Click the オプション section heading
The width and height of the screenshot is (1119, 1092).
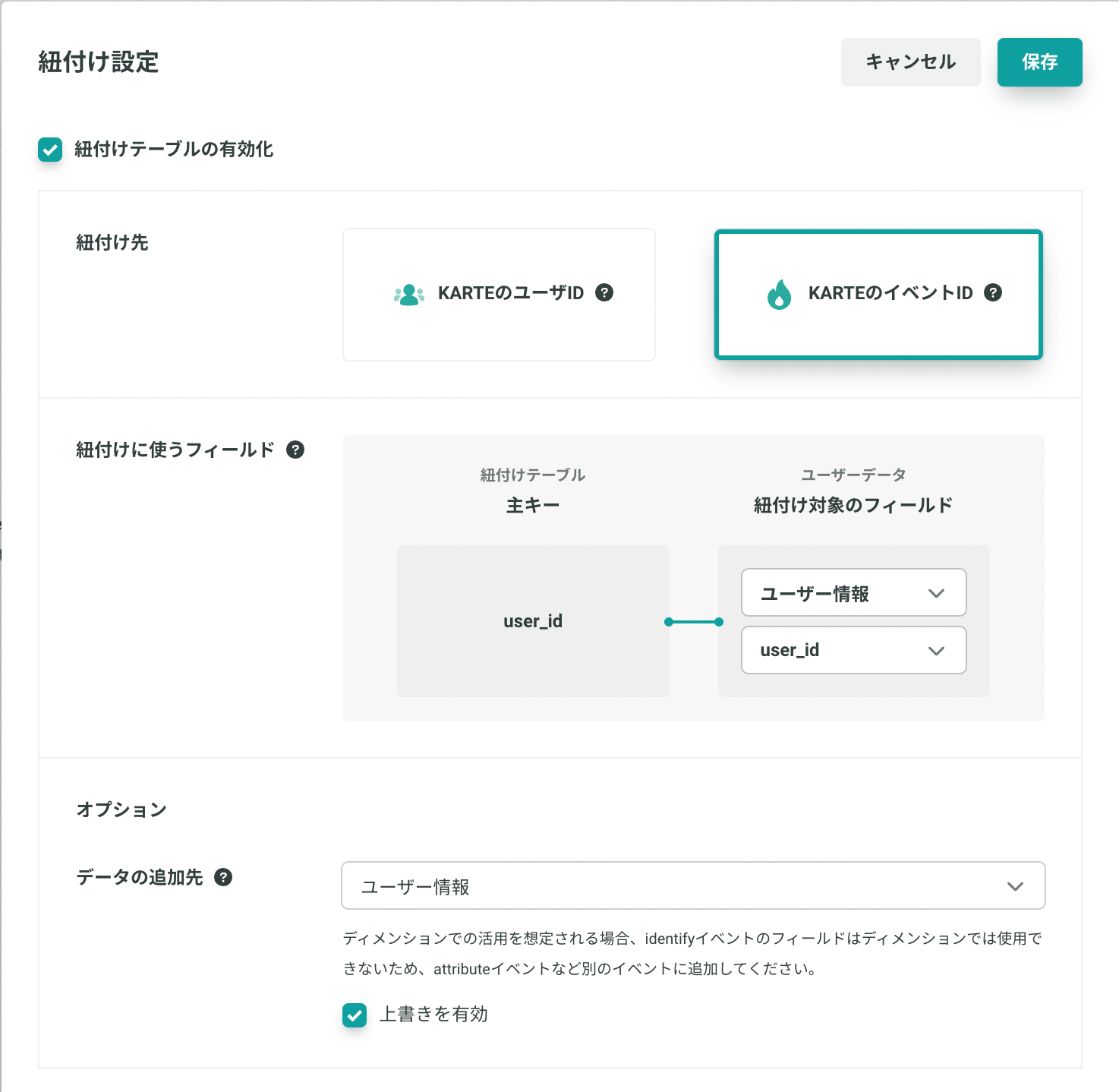(121, 810)
